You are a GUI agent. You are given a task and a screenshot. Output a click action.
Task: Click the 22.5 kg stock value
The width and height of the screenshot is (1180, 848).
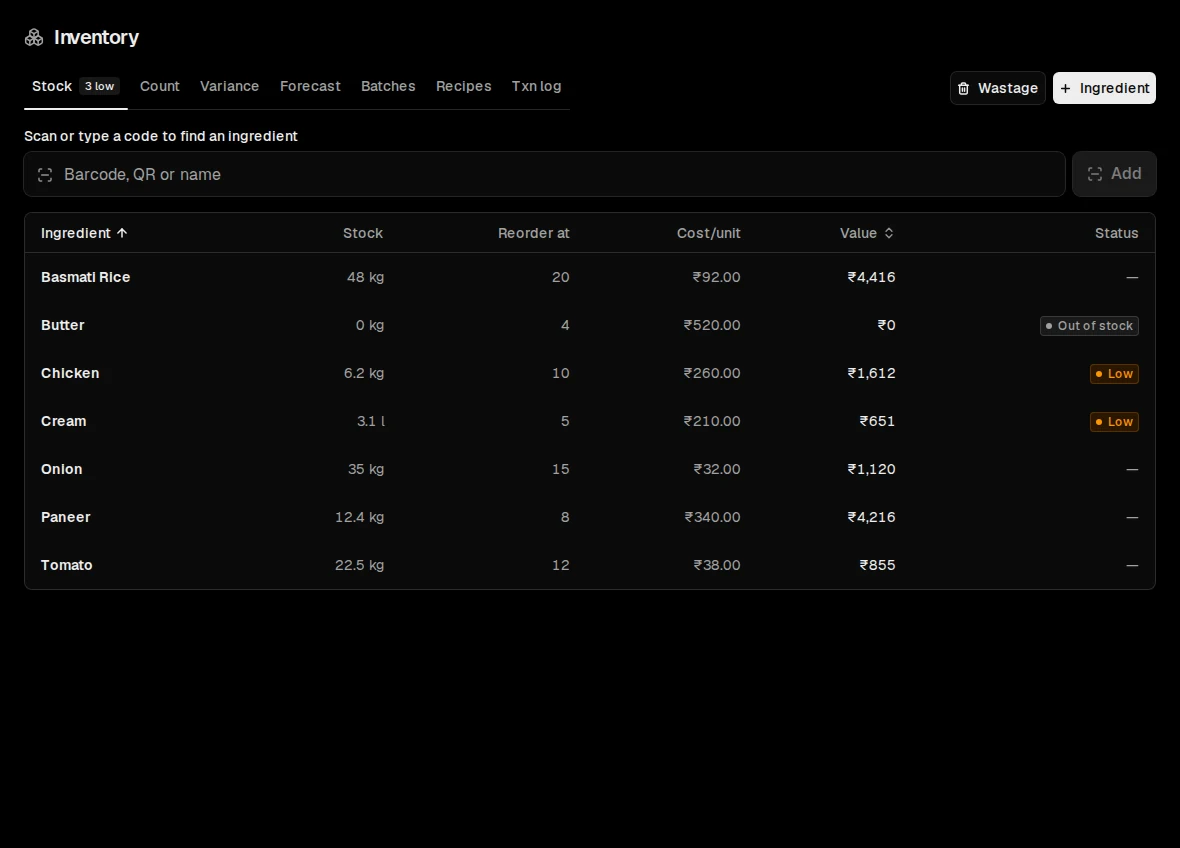[x=359, y=566]
